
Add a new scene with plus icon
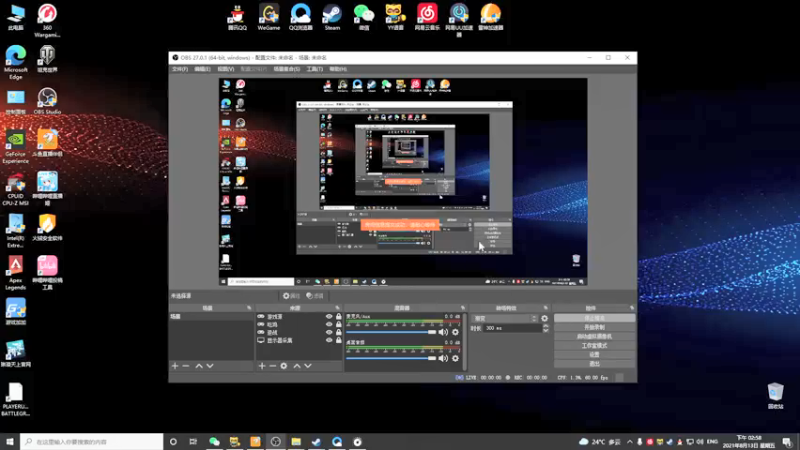(x=175, y=366)
